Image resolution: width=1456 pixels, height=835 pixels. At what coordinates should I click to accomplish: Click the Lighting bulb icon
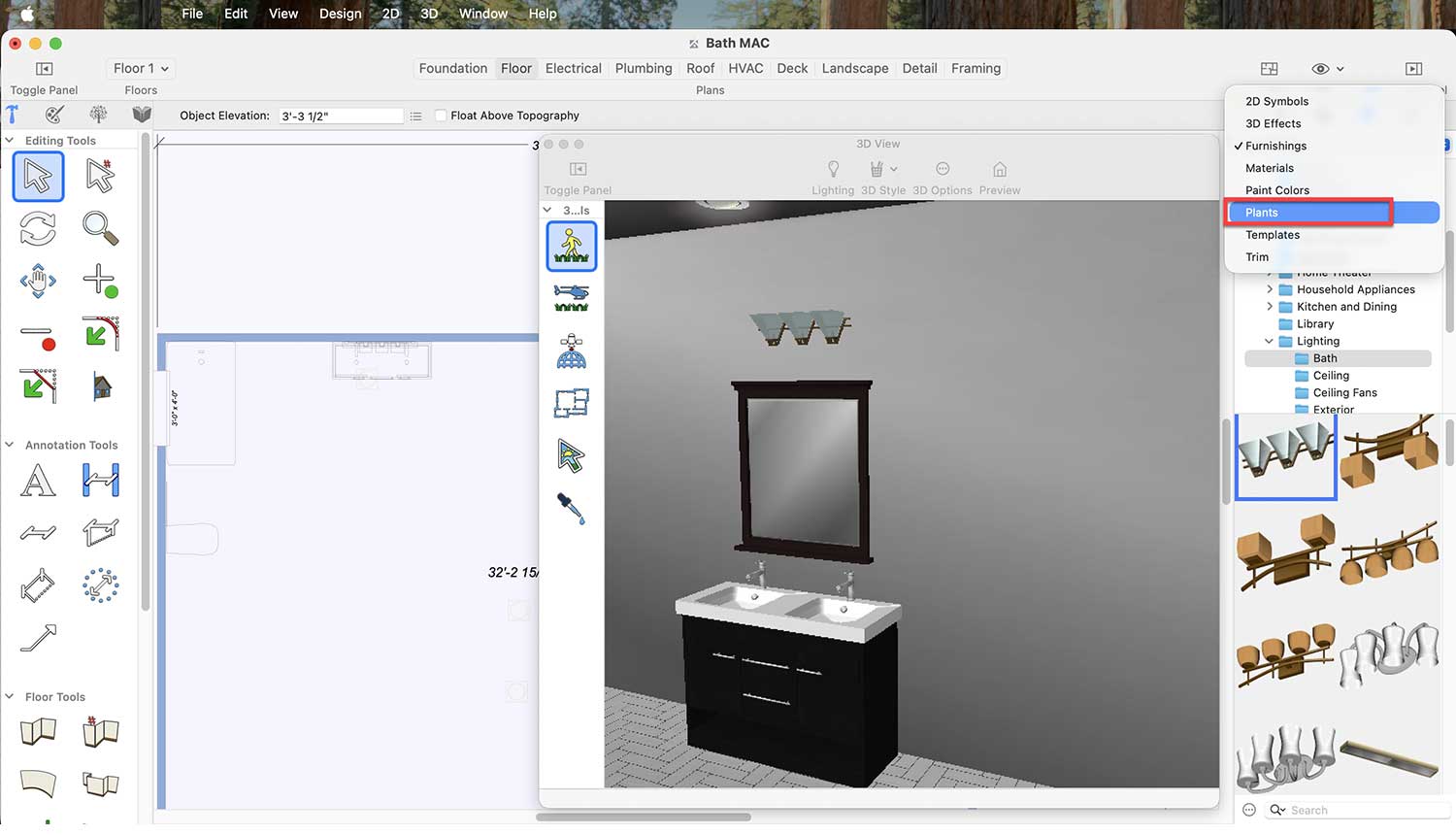coord(833,169)
